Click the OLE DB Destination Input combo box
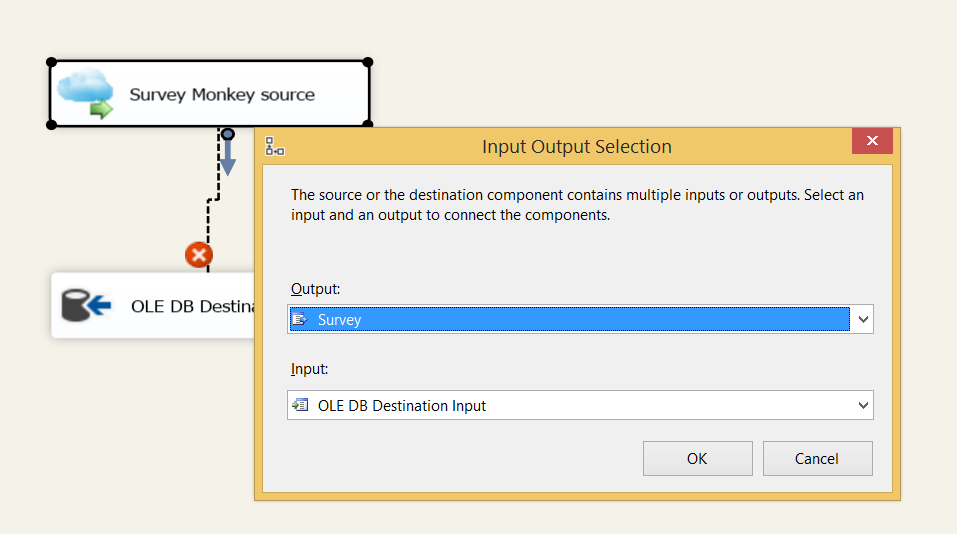Image resolution: width=957 pixels, height=534 pixels. (x=580, y=405)
